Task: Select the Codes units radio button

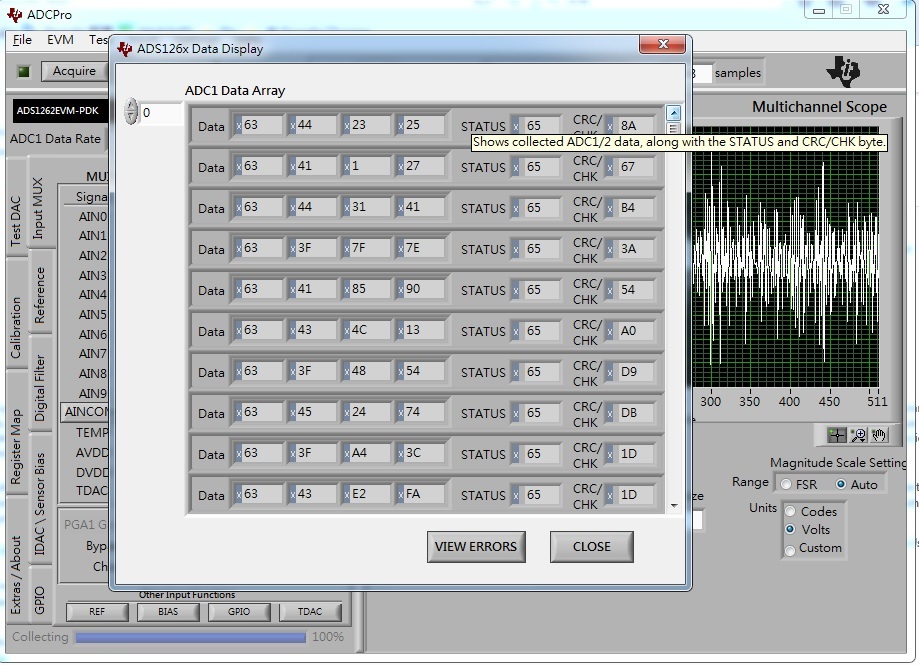Action: click(x=790, y=511)
